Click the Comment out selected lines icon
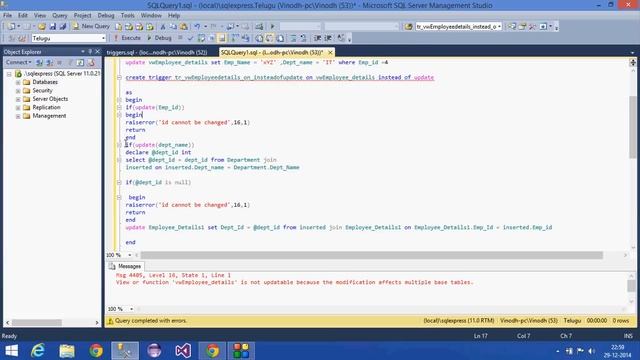The width and height of the screenshot is (640, 360). click(x=293, y=38)
